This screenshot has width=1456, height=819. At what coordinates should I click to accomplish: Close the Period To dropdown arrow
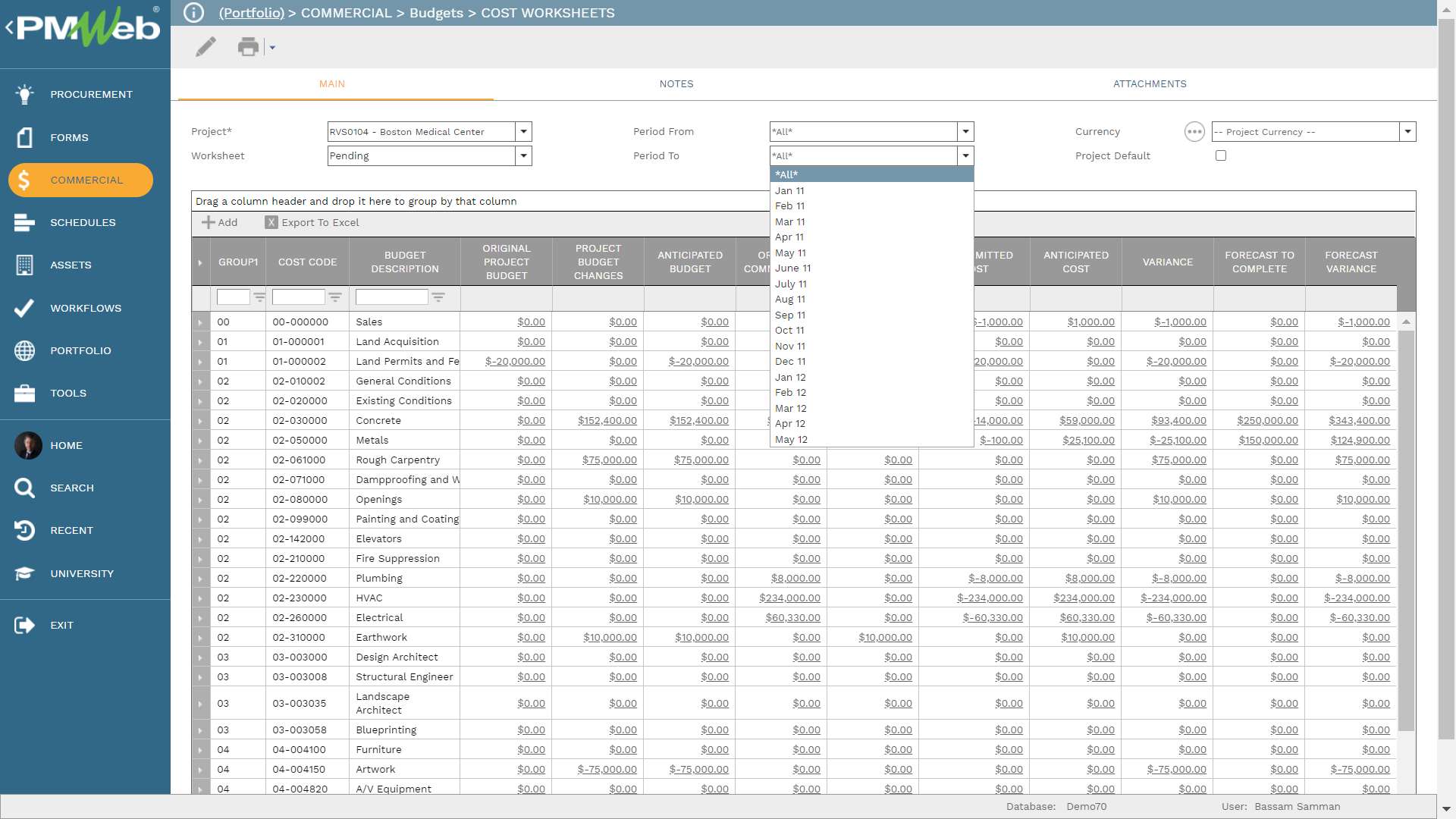tap(965, 156)
